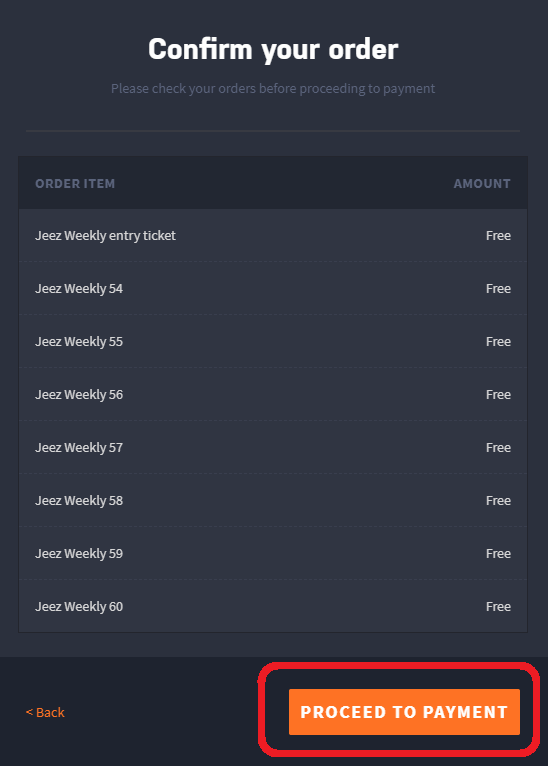Click the check your orders subtitle text

pyautogui.click(x=273, y=88)
